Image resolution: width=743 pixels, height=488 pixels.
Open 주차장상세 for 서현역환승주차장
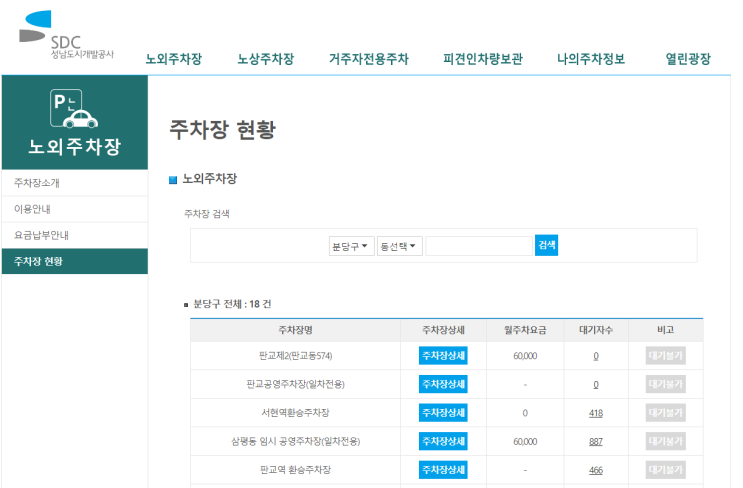[443, 413]
